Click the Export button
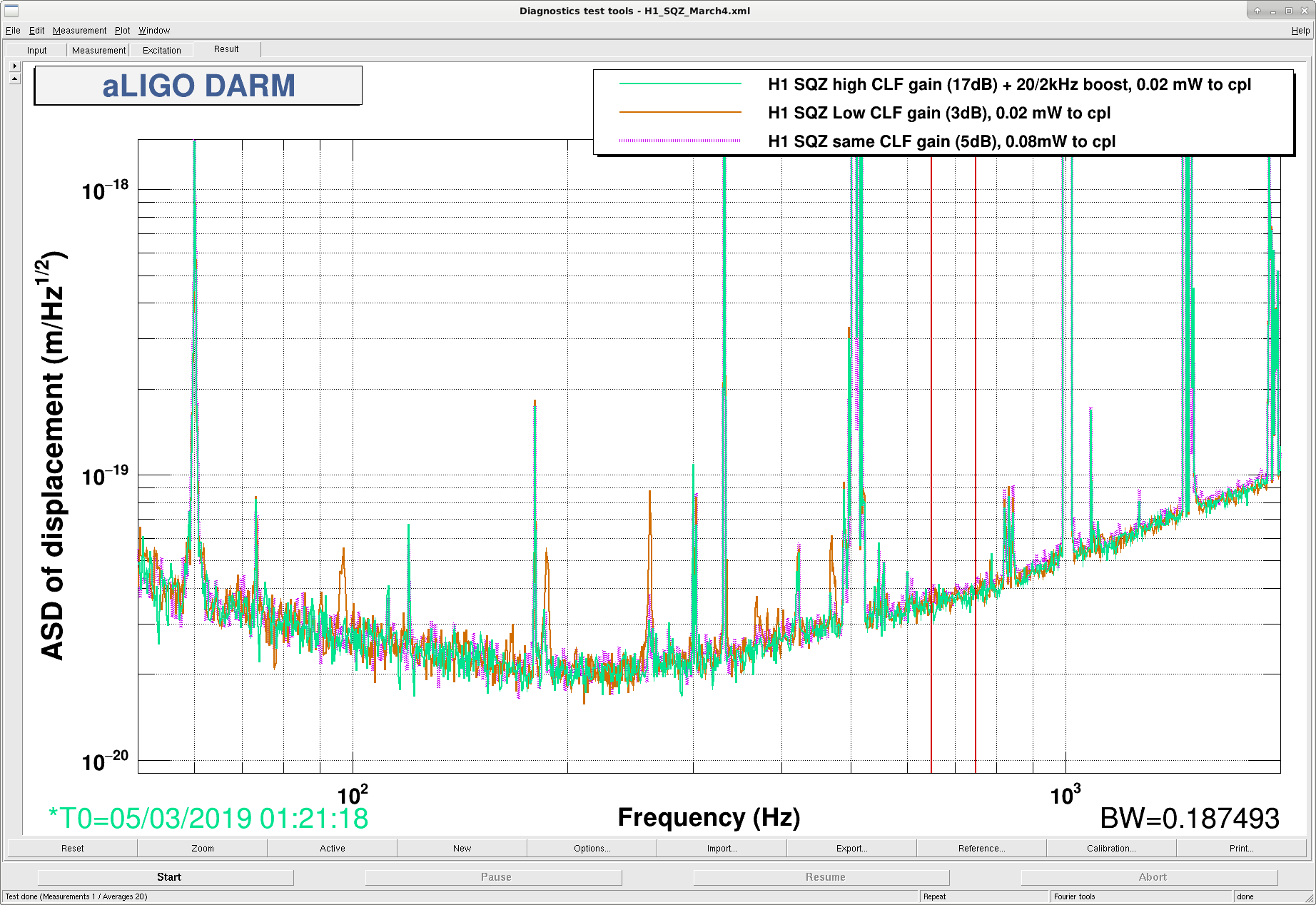The height and width of the screenshot is (905, 1316). [852, 849]
